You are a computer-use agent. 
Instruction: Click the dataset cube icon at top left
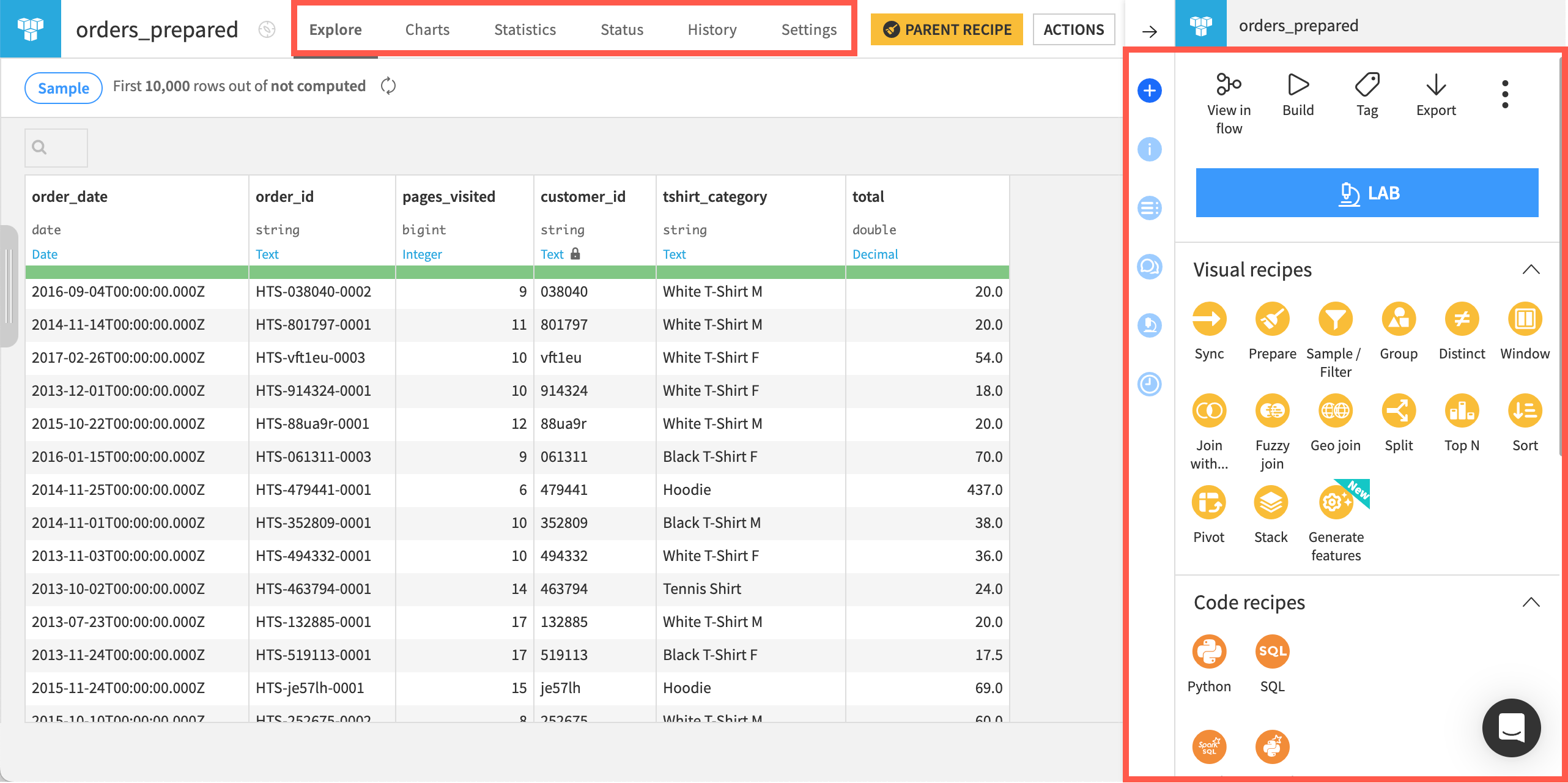31,29
